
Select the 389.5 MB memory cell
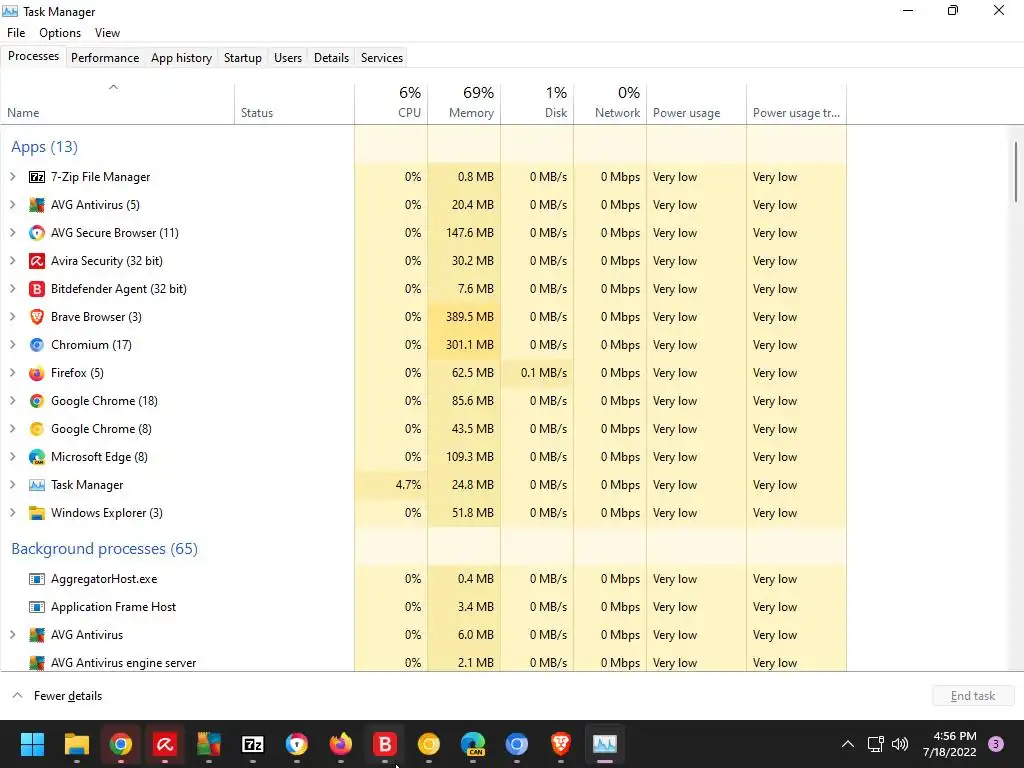click(x=464, y=317)
